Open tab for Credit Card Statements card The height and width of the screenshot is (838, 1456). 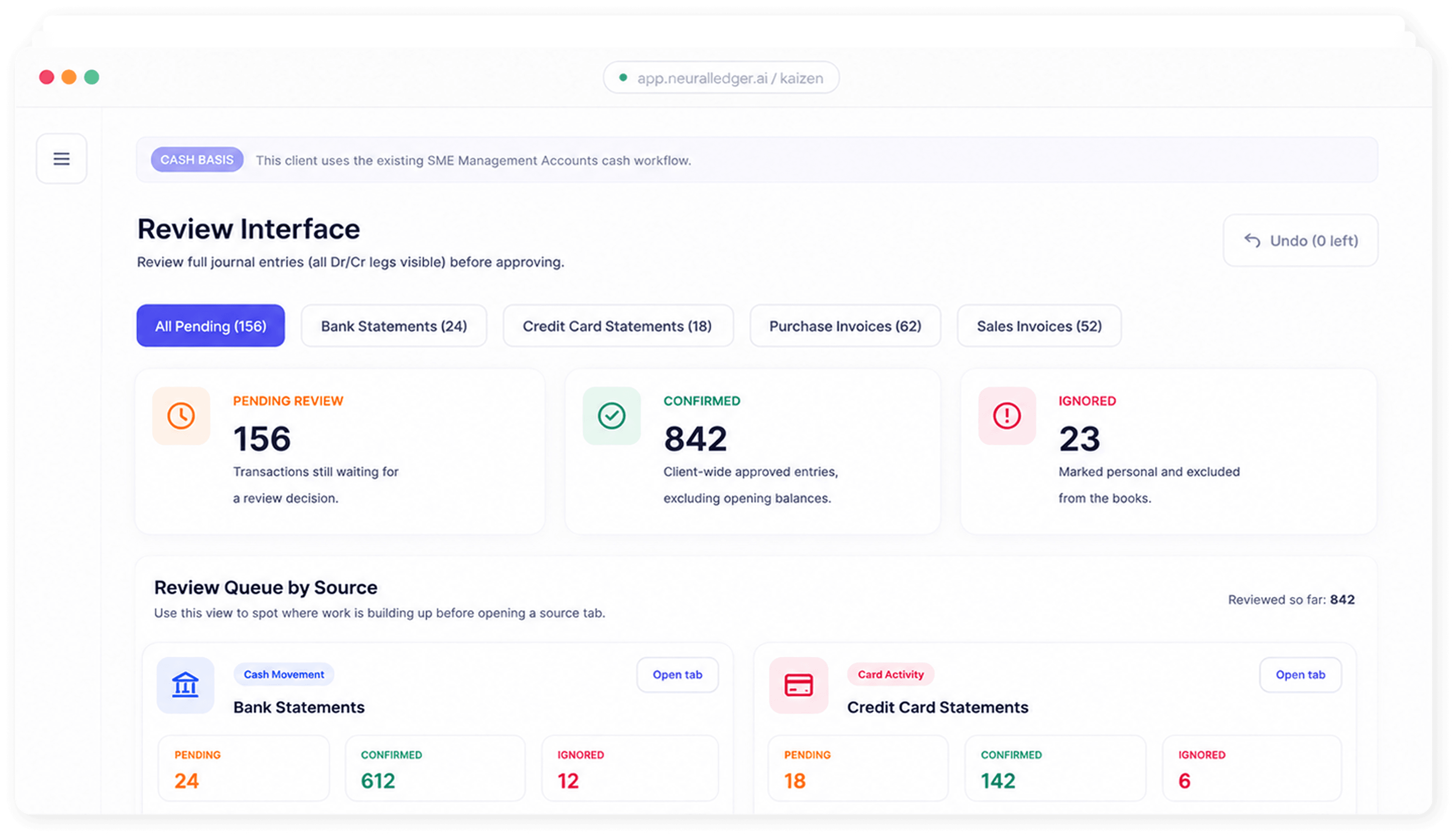1300,675
